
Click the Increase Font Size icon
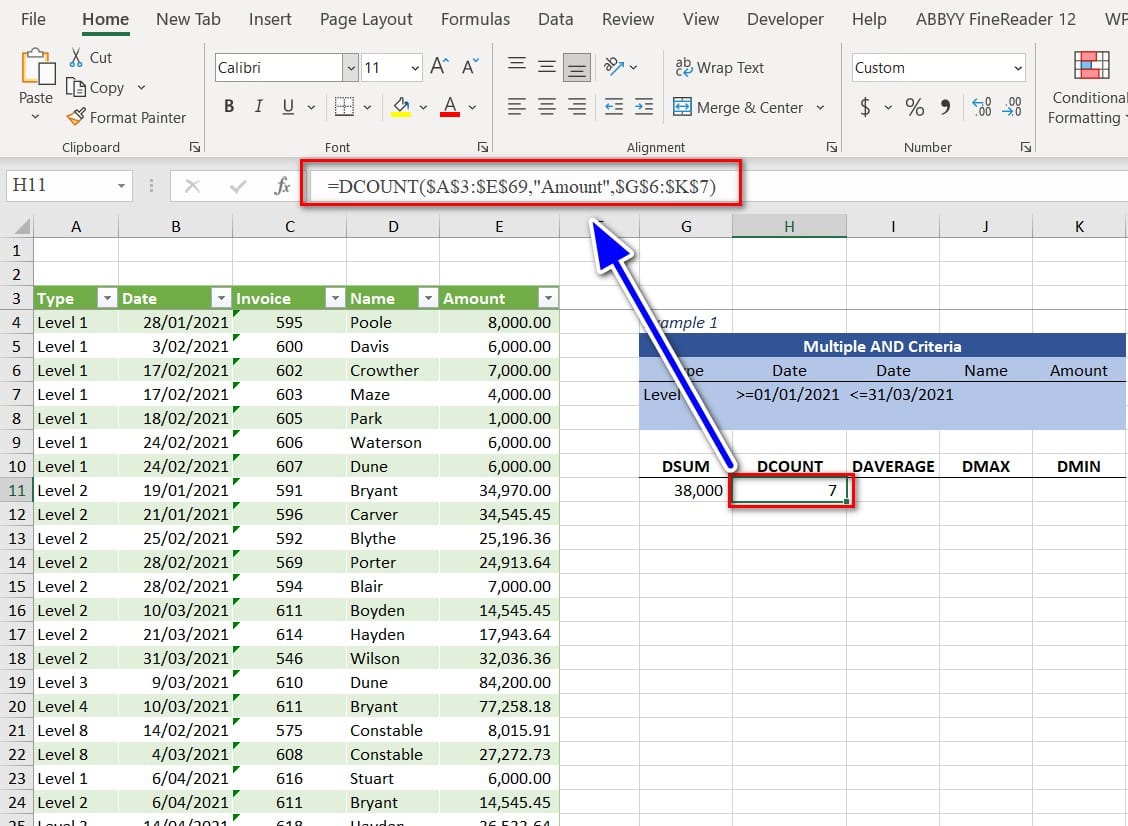point(439,67)
